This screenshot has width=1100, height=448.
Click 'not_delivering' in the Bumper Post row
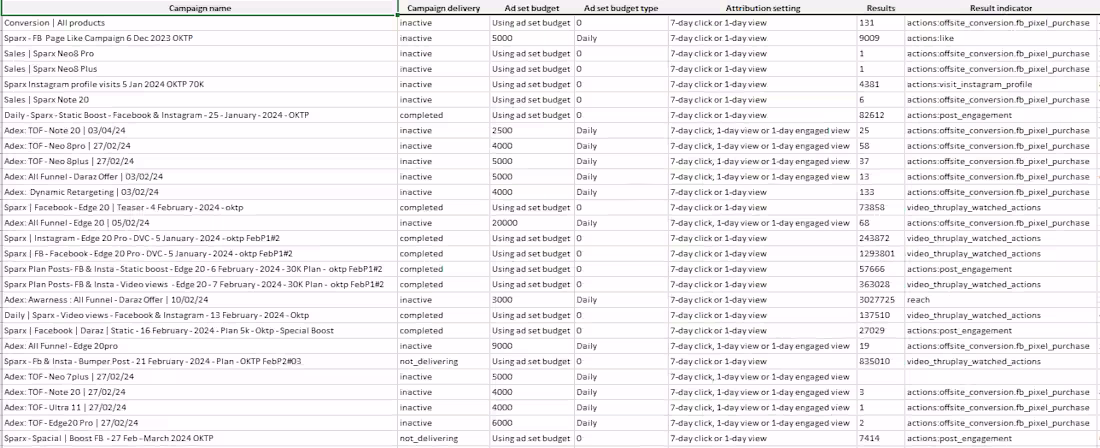[x=443, y=361]
